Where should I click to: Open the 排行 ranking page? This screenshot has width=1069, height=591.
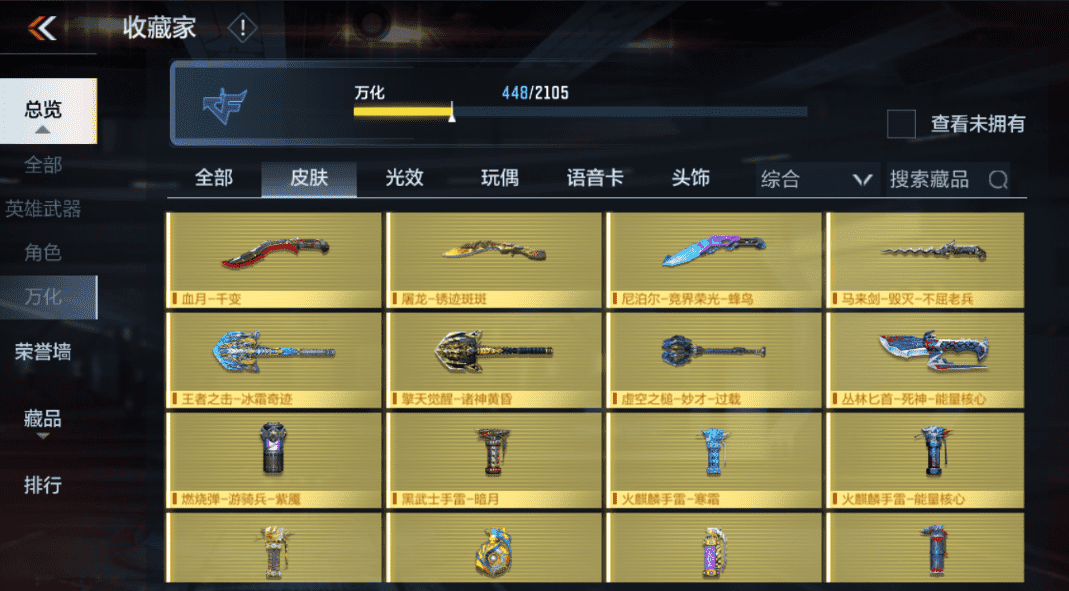43,485
